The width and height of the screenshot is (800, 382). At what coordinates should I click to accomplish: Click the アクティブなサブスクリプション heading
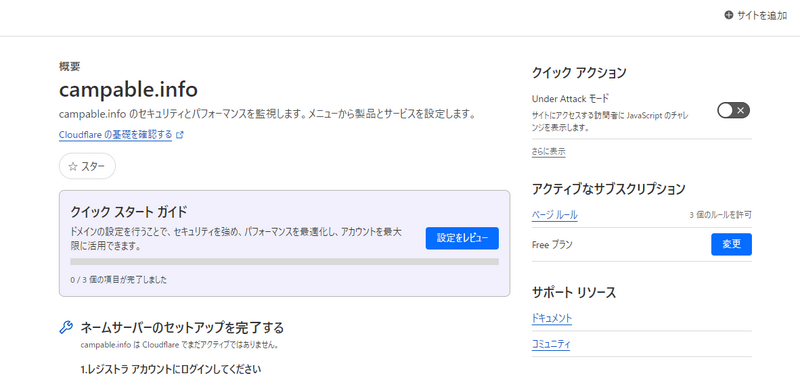click(608, 189)
